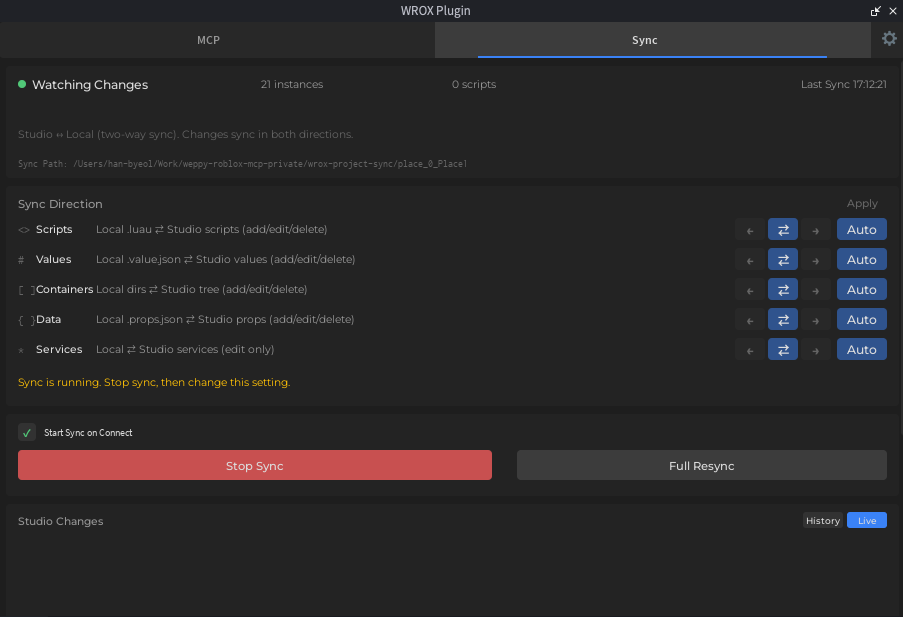Select two-way sync arrows for Scripts
Viewport: 903px width, 617px height.
(783, 229)
